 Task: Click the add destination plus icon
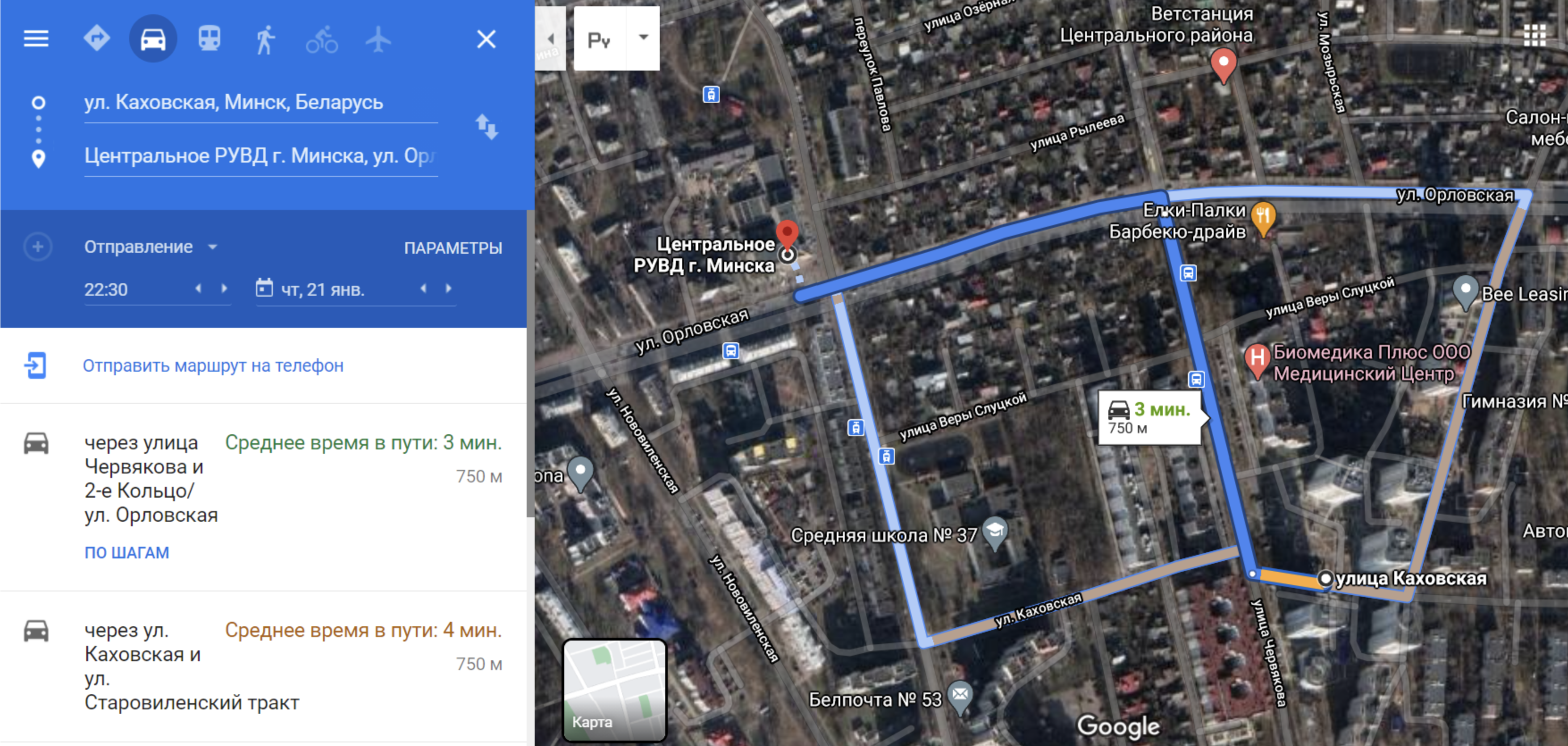[x=38, y=247]
